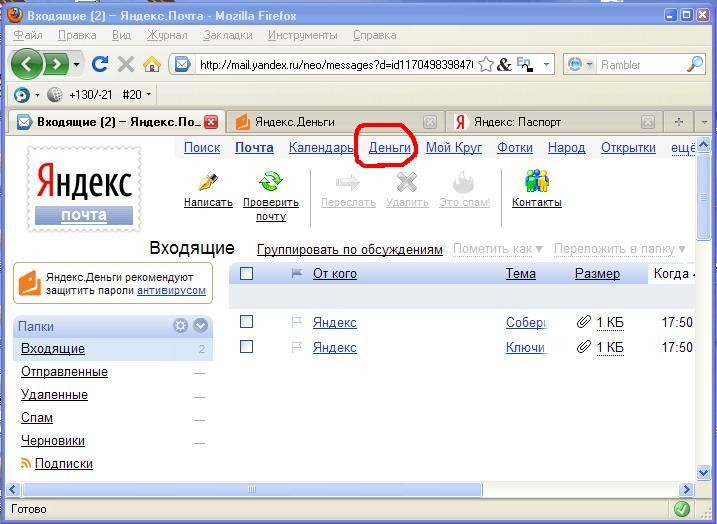Click the Удалить cross icon

pos(407,182)
